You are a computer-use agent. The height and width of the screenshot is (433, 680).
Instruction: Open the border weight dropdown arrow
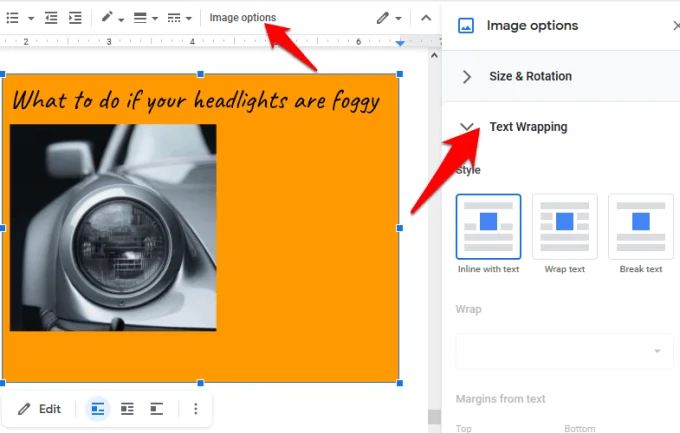[155, 19]
